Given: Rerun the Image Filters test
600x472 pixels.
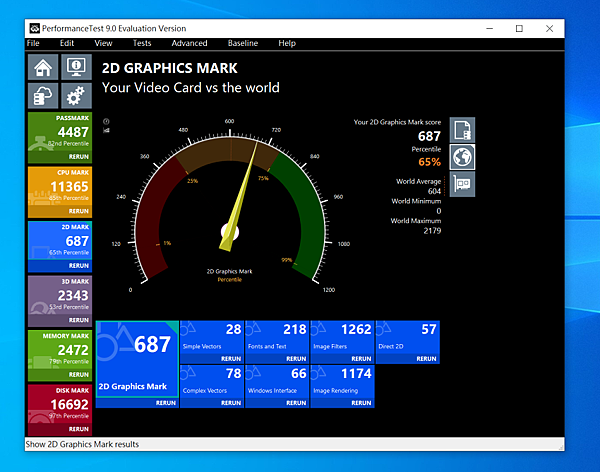Looking at the screenshot, I should coord(361,359).
